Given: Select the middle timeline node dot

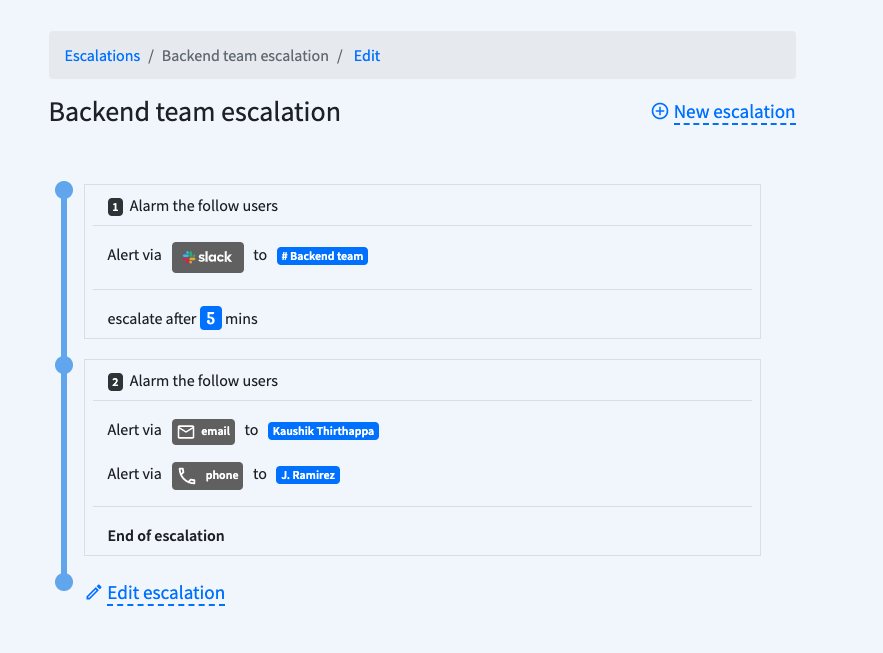Looking at the screenshot, I should tap(64, 365).
